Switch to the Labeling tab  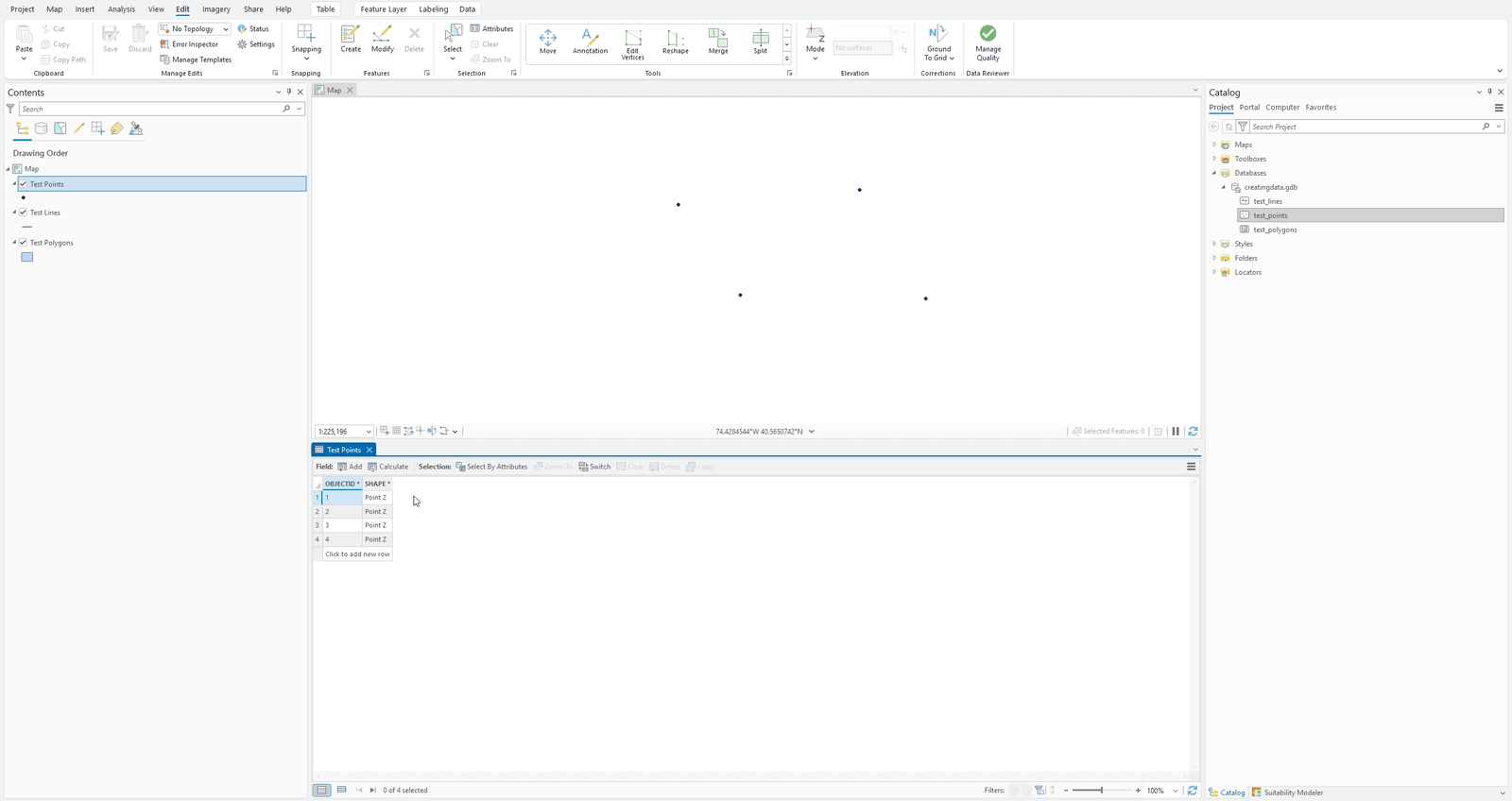coord(434,9)
